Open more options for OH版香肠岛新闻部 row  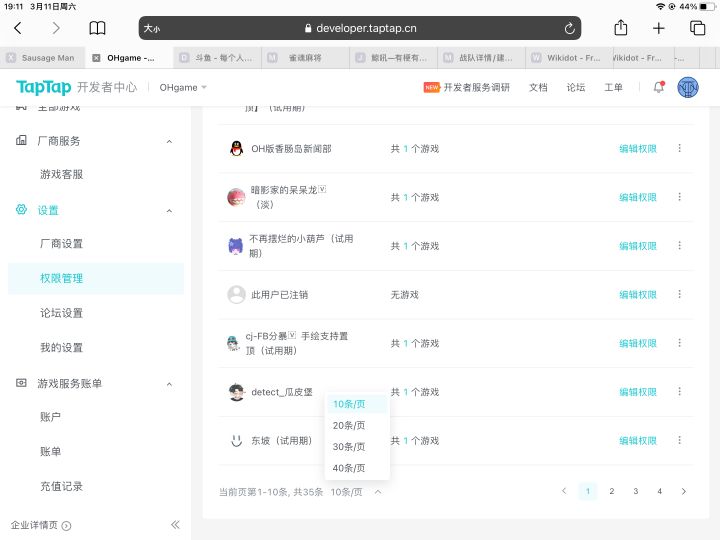(680, 149)
